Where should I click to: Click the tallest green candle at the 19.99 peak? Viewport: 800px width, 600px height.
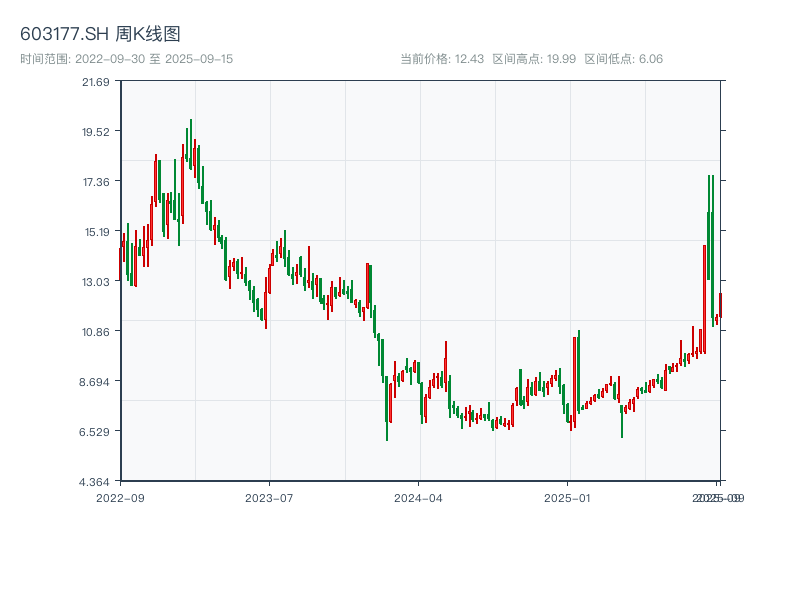[191, 144]
